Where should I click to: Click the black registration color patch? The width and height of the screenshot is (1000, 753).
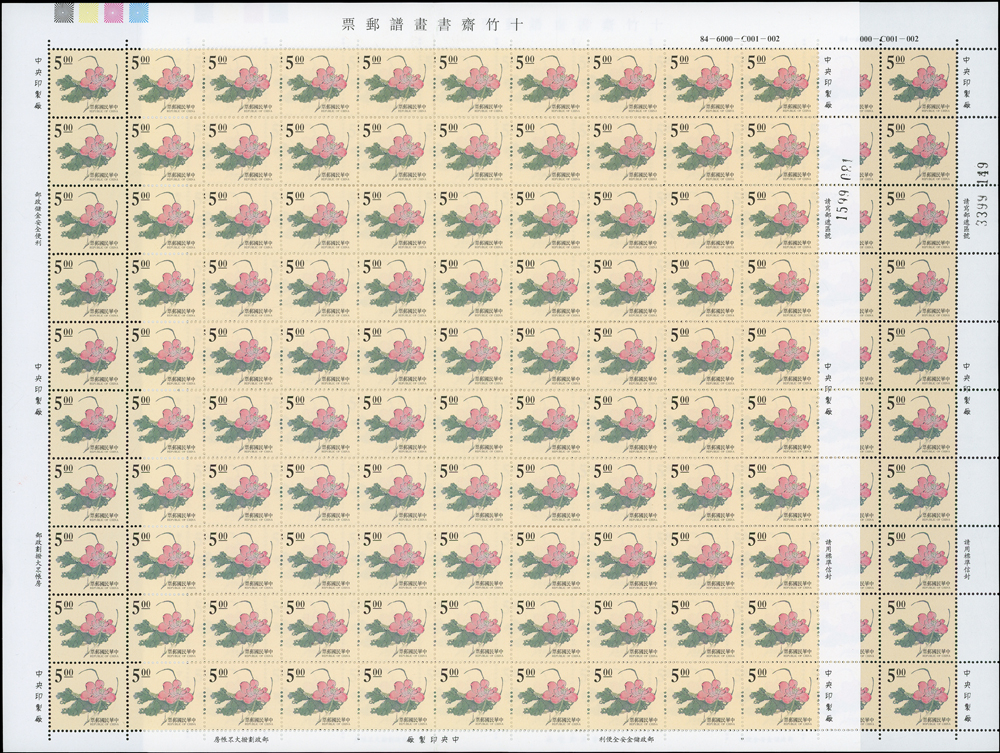[x=65, y=12]
